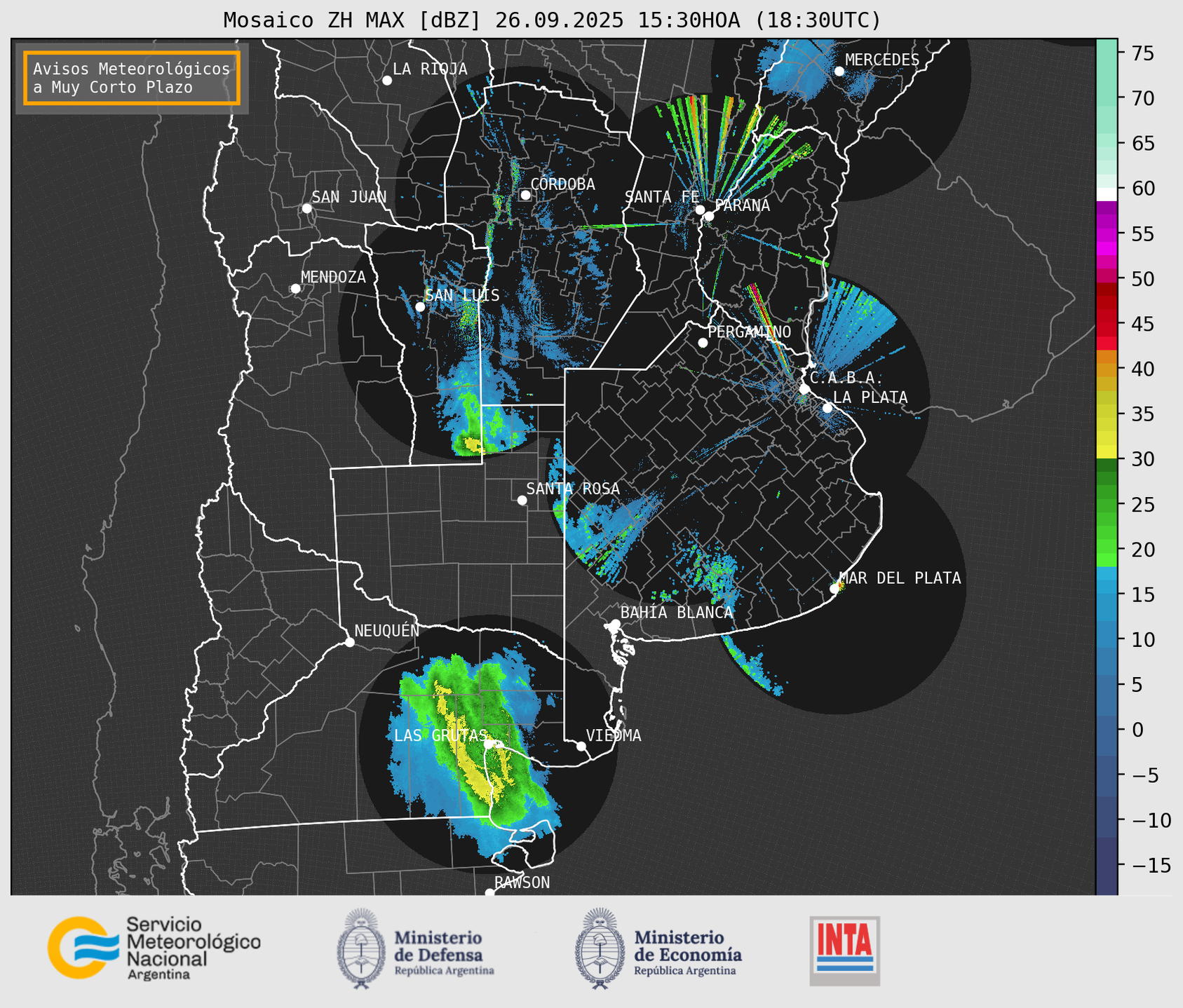Pick the La Plata city marker dot

click(827, 408)
